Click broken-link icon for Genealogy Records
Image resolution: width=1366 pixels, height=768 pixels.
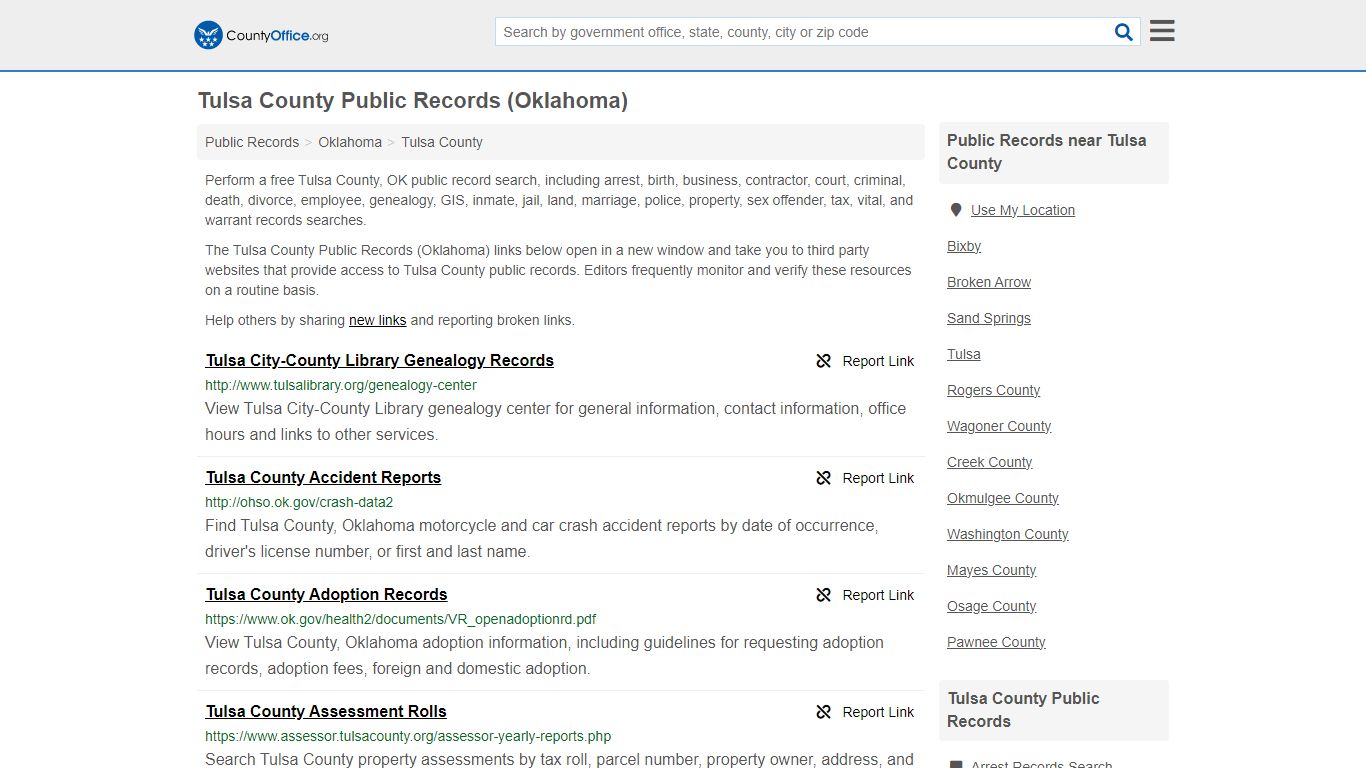click(x=824, y=361)
